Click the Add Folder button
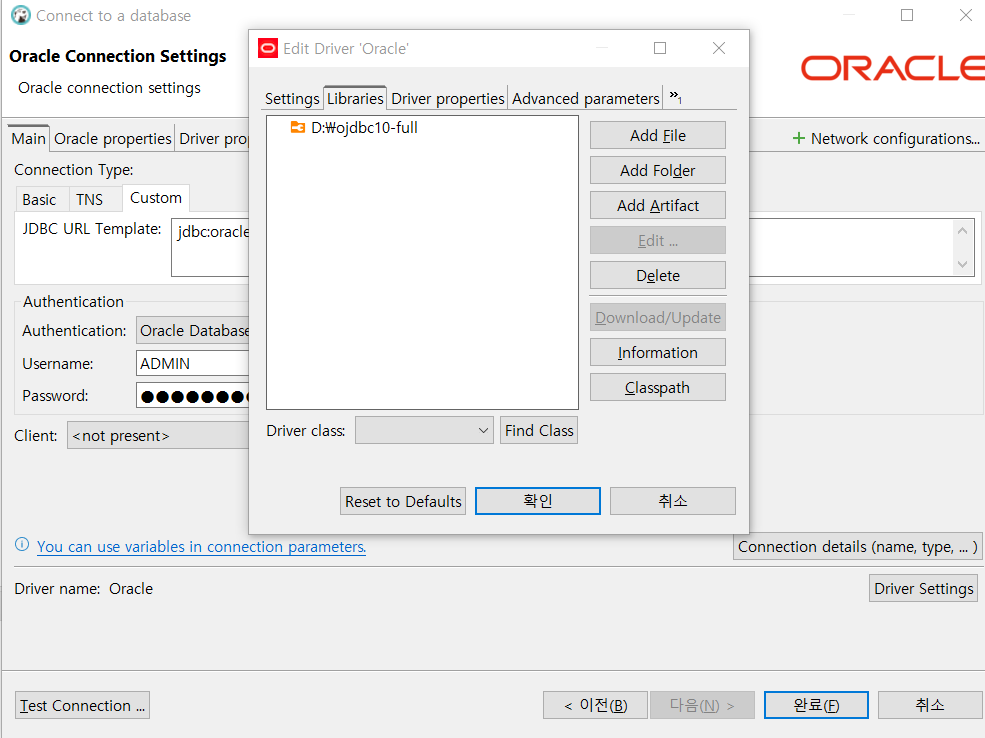The width and height of the screenshot is (985, 738). (658, 171)
